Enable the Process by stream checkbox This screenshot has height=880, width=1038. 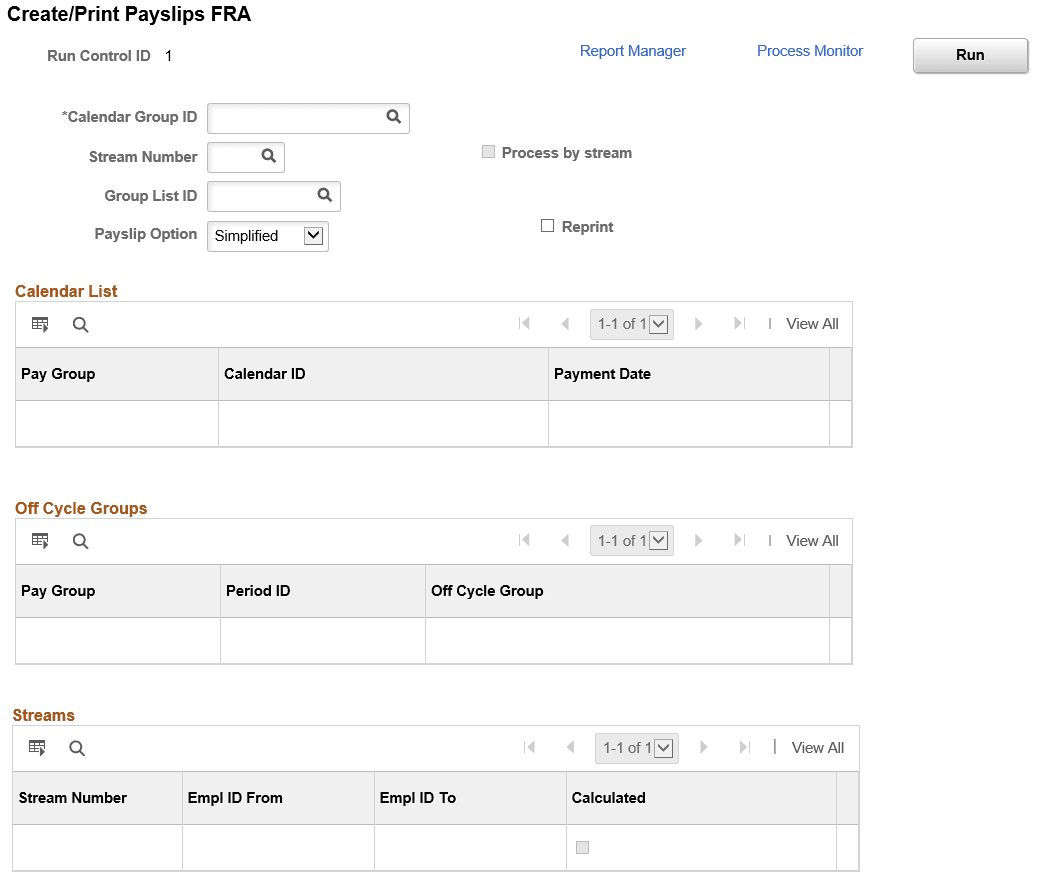[x=488, y=151]
